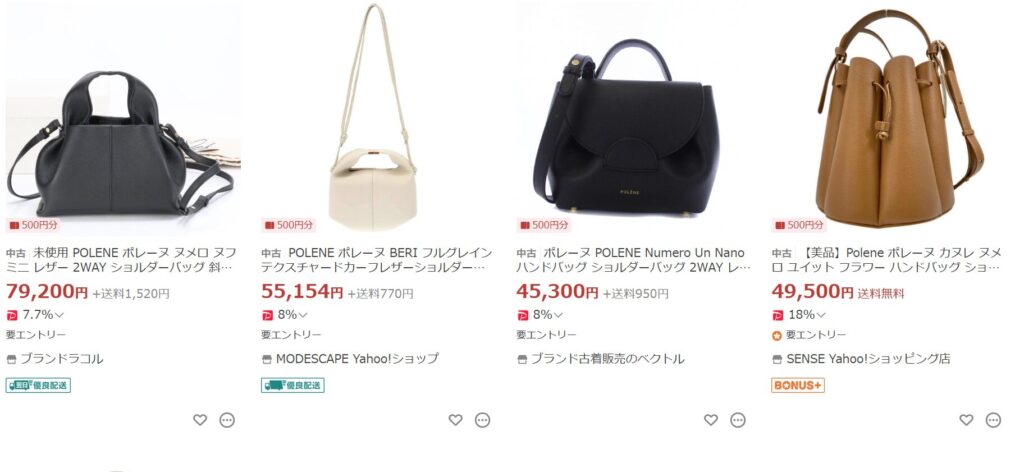Open more options for ブランドラコル listing
This screenshot has width=1024, height=472.
click(x=227, y=420)
